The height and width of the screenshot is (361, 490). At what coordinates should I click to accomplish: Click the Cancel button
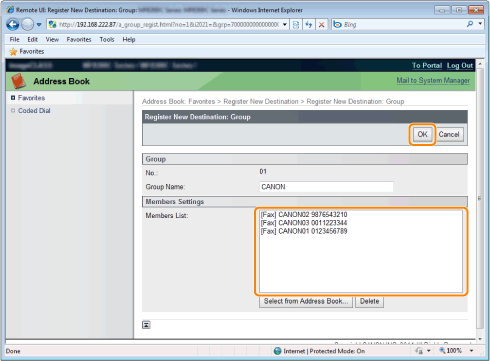pos(449,134)
